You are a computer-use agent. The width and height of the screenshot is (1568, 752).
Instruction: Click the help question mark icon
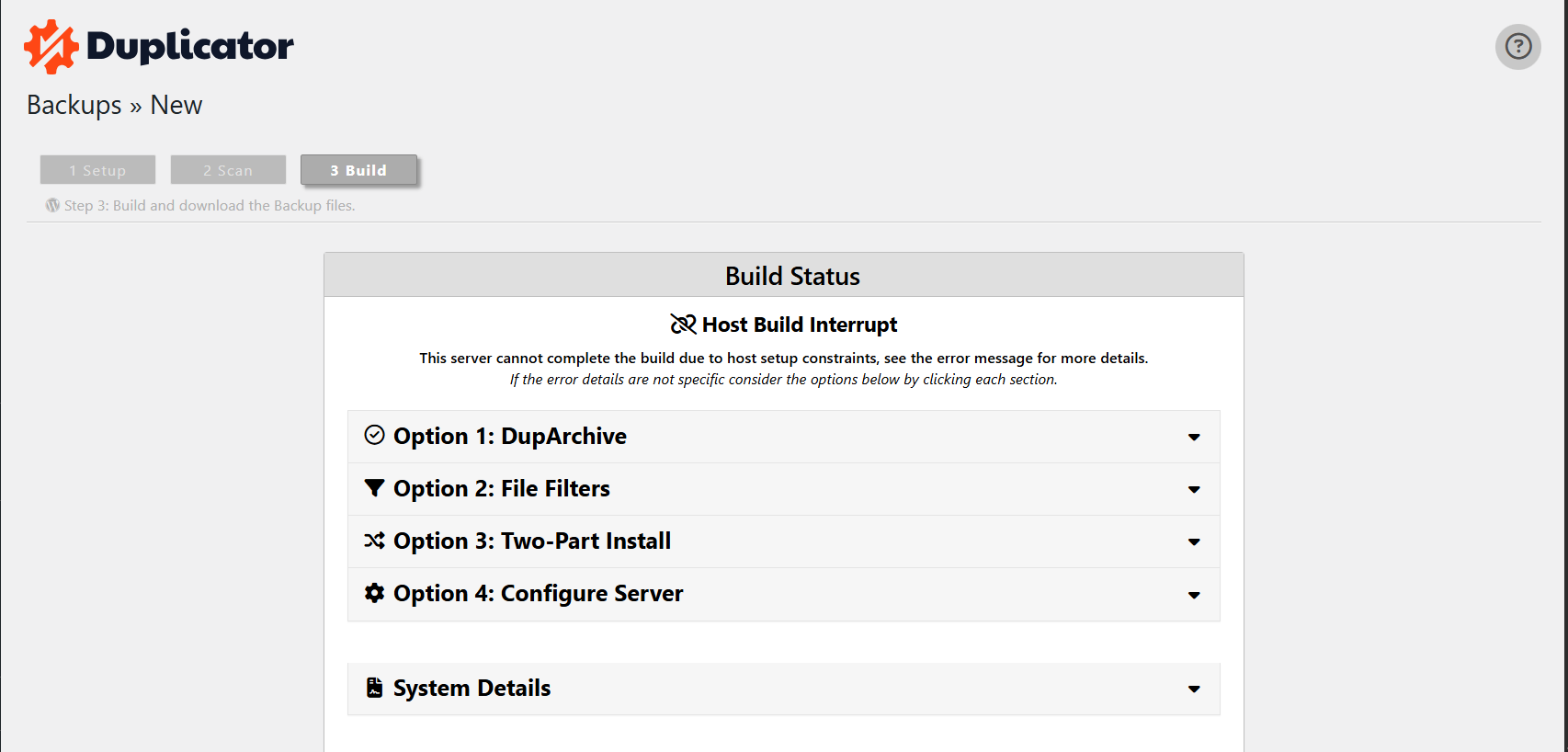1517,46
